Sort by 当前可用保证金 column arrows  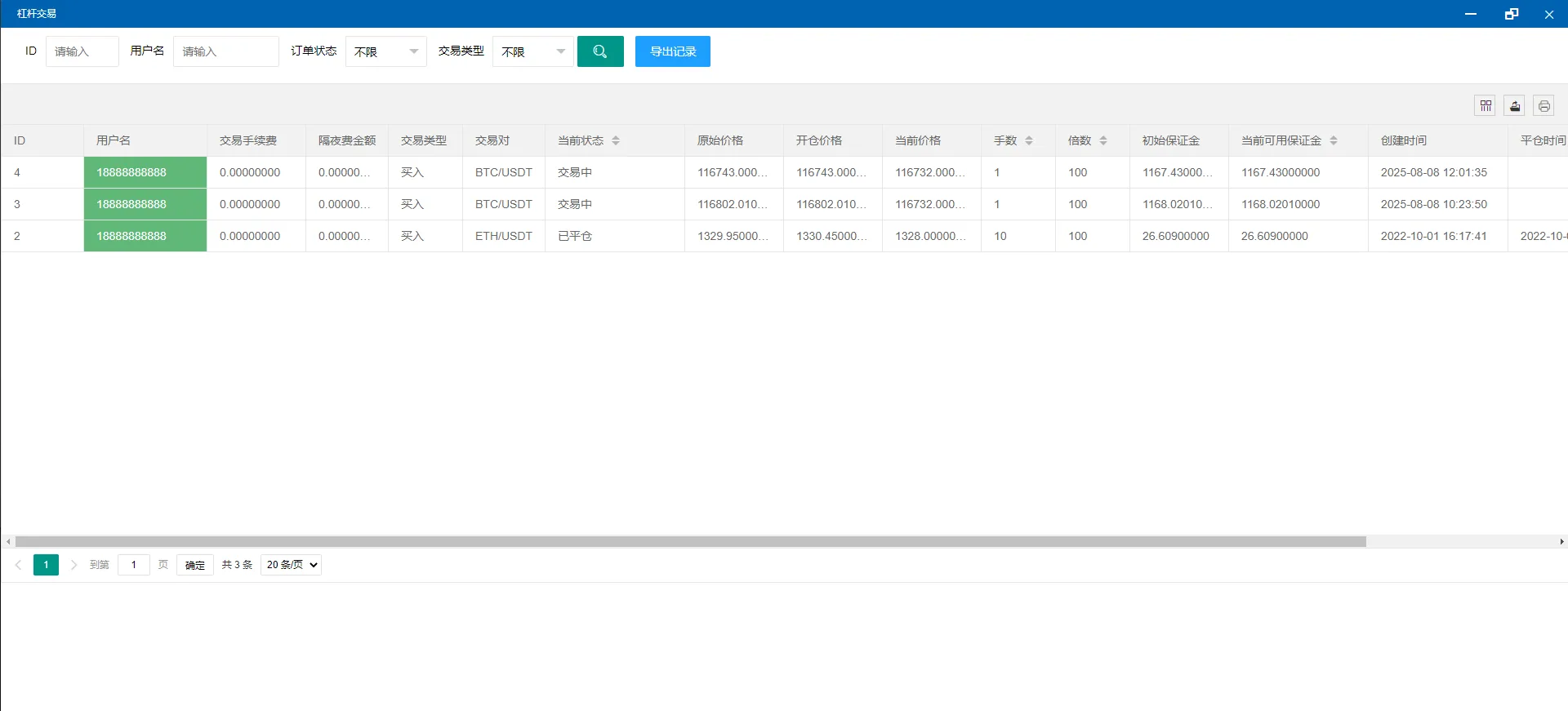click(x=1334, y=140)
